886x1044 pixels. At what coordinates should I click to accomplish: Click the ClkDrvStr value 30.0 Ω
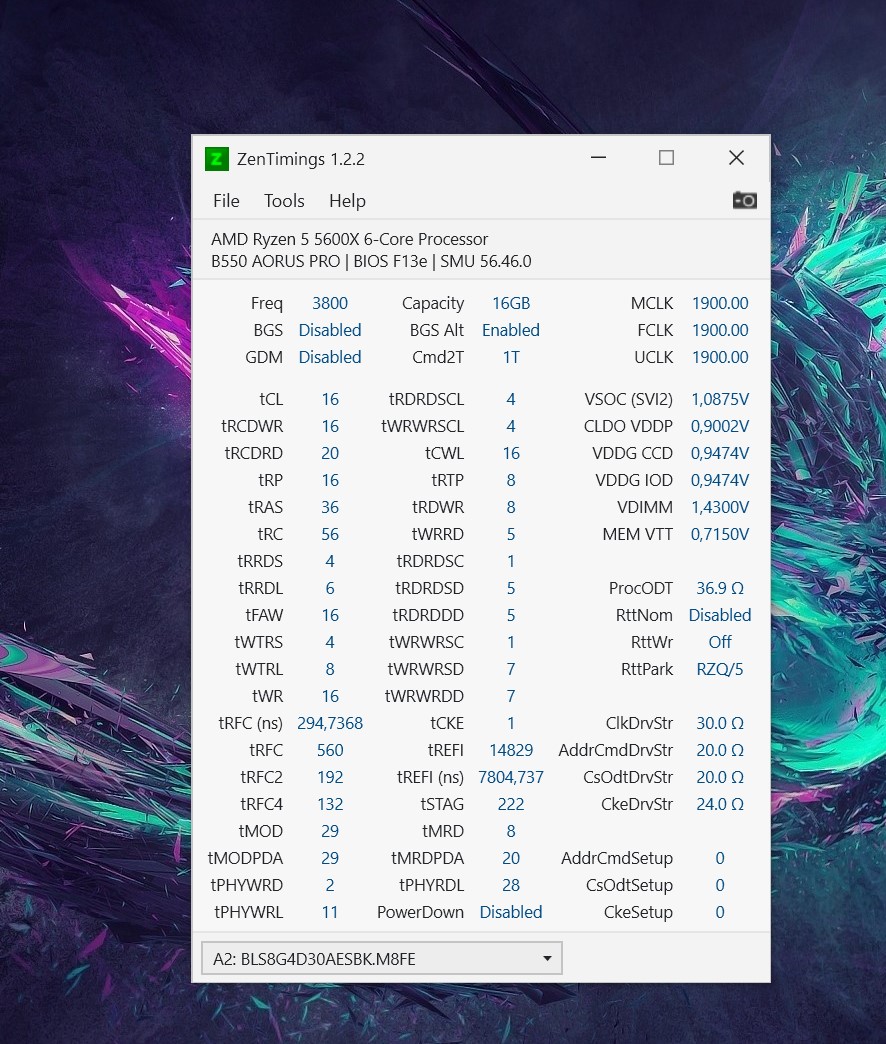click(x=720, y=723)
